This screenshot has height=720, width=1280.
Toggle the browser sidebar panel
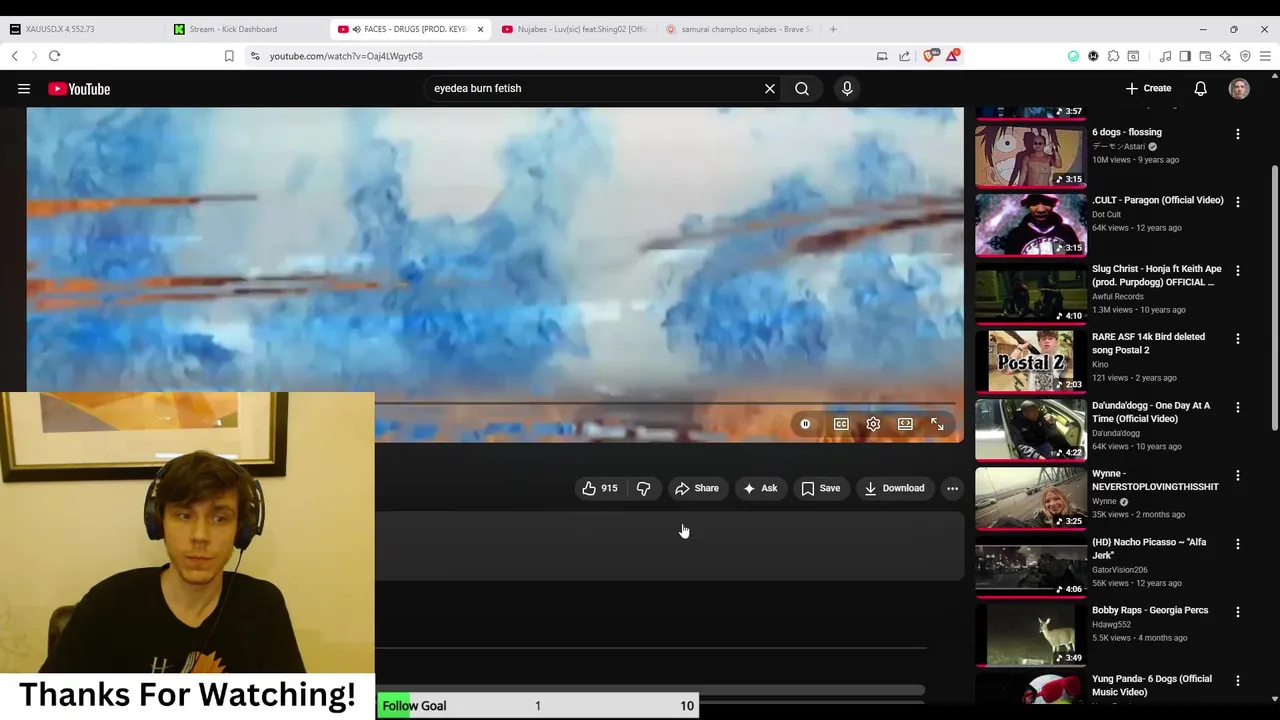pos(1185,56)
